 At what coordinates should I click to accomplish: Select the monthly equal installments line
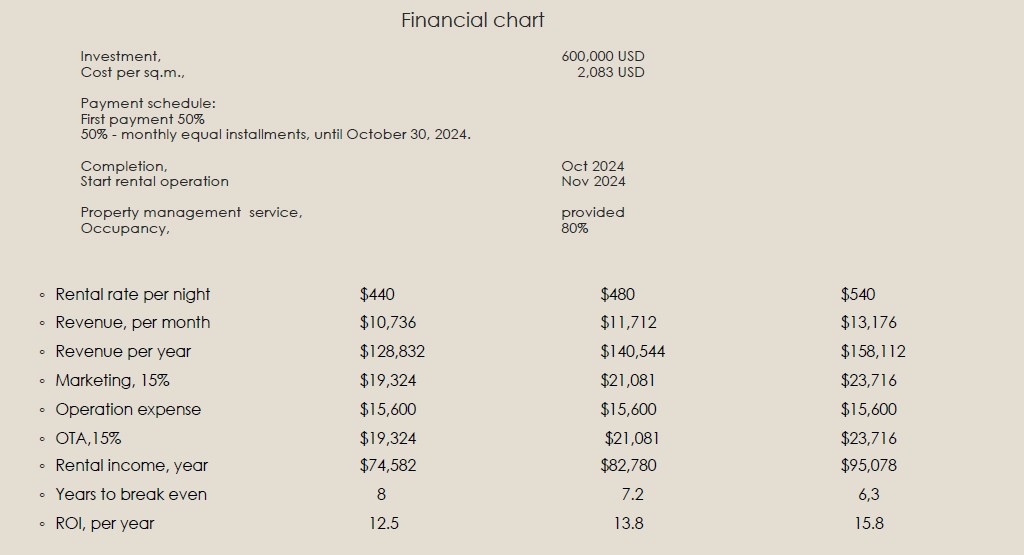(275, 134)
